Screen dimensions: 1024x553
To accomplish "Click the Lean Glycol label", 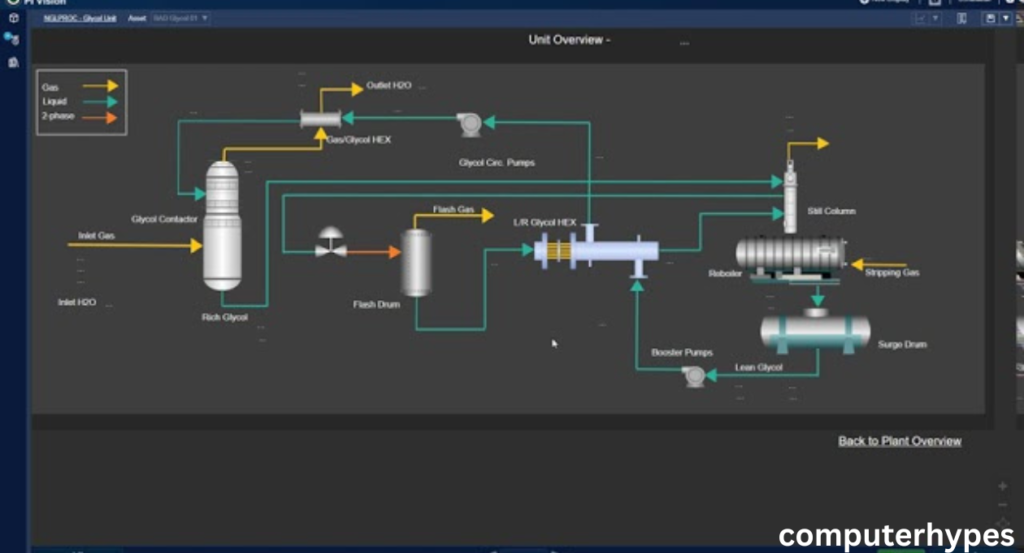I will (758, 368).
